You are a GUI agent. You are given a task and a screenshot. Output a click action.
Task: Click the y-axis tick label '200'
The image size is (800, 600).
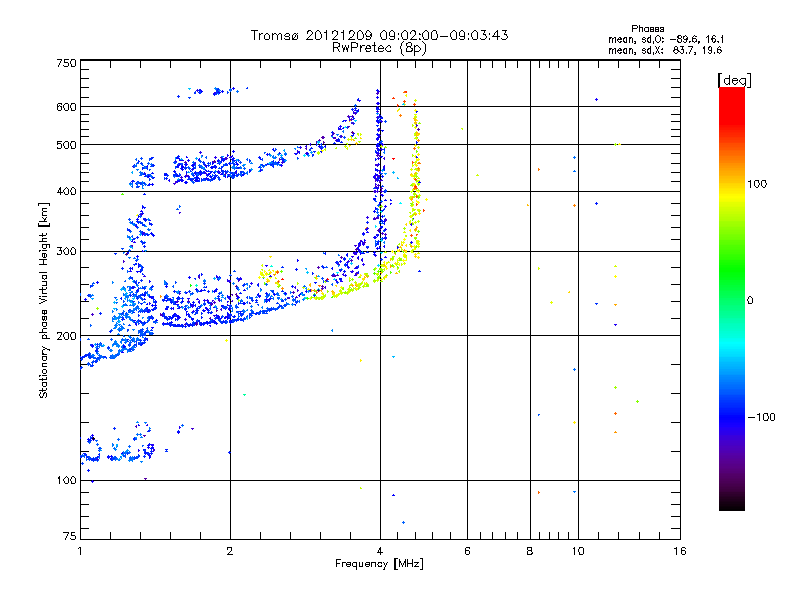coord(66,336)
